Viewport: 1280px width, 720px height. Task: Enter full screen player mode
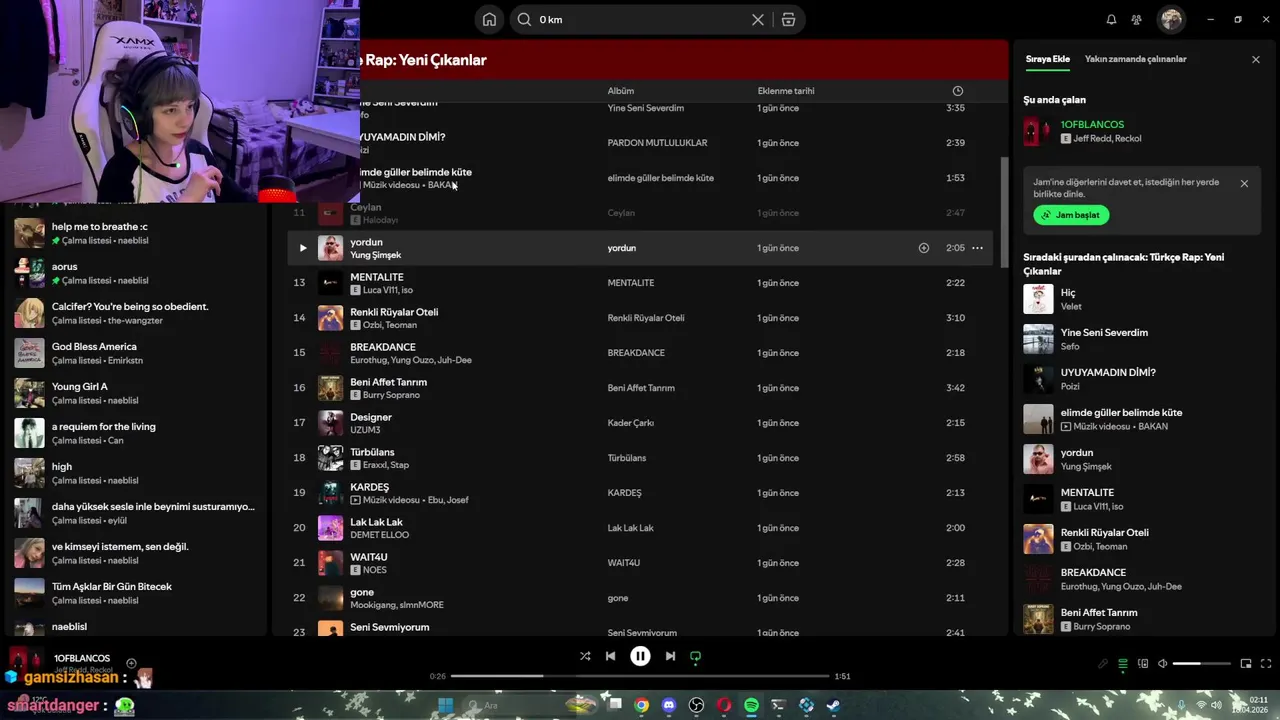click(1266, 664)
